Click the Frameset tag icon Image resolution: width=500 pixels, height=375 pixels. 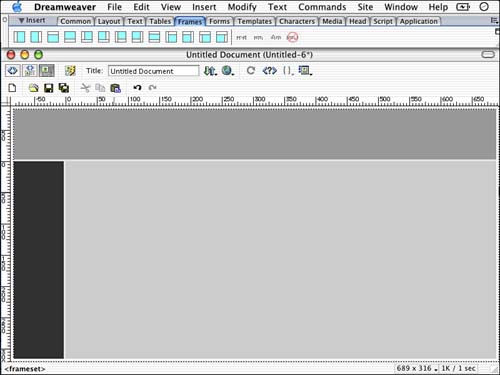pyautogui.click(x=241, y=37)
